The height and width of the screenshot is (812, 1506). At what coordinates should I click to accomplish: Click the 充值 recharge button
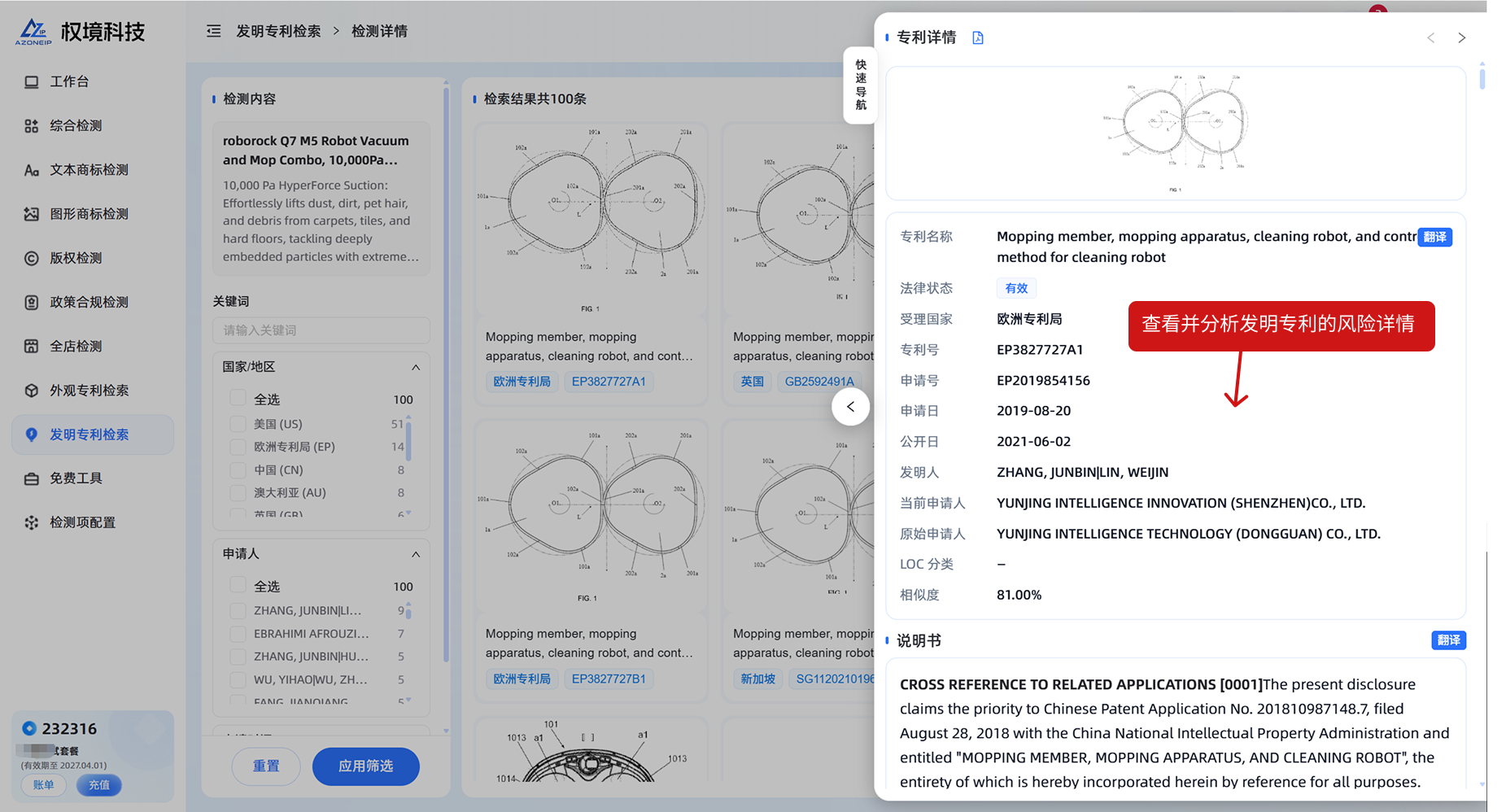[99, 785]
